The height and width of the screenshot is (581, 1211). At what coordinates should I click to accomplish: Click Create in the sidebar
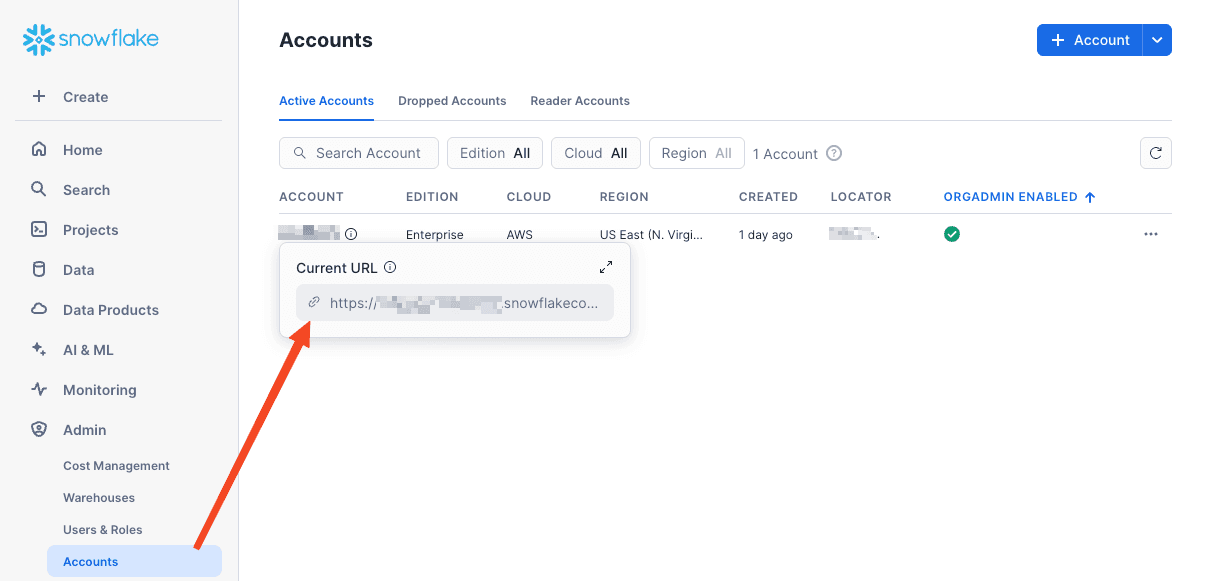(x=85, y=97)
